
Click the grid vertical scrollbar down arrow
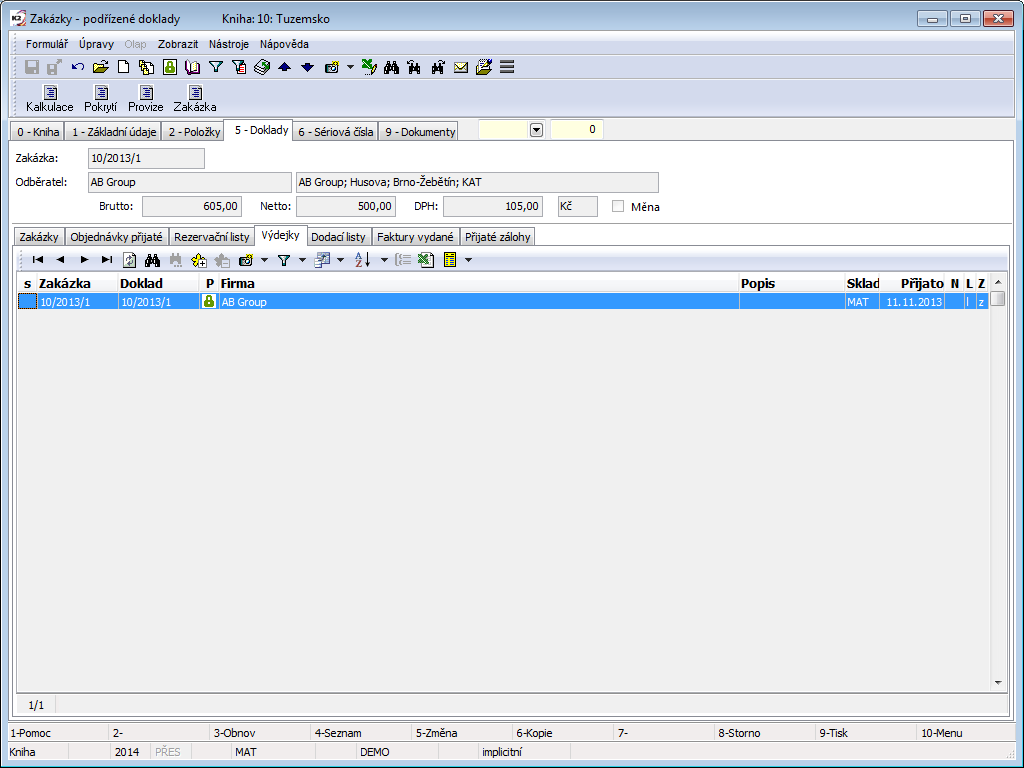coord(998,682)
